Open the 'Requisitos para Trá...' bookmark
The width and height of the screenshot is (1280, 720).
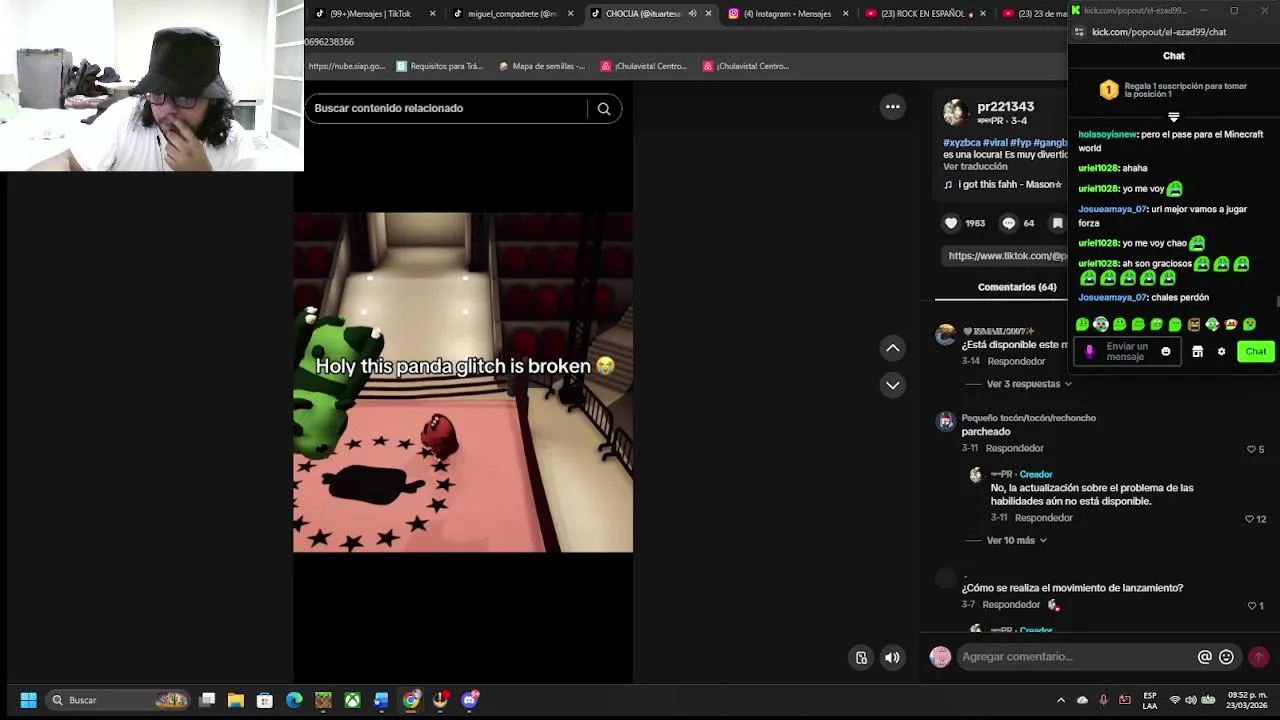pos(439,66)
